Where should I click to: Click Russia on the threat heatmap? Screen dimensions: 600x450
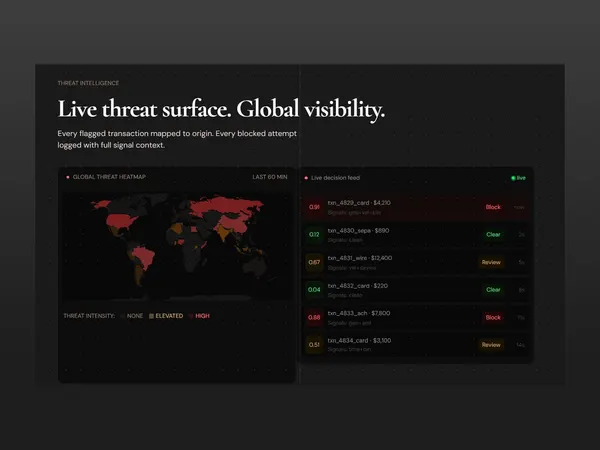(x=226, y=205)
